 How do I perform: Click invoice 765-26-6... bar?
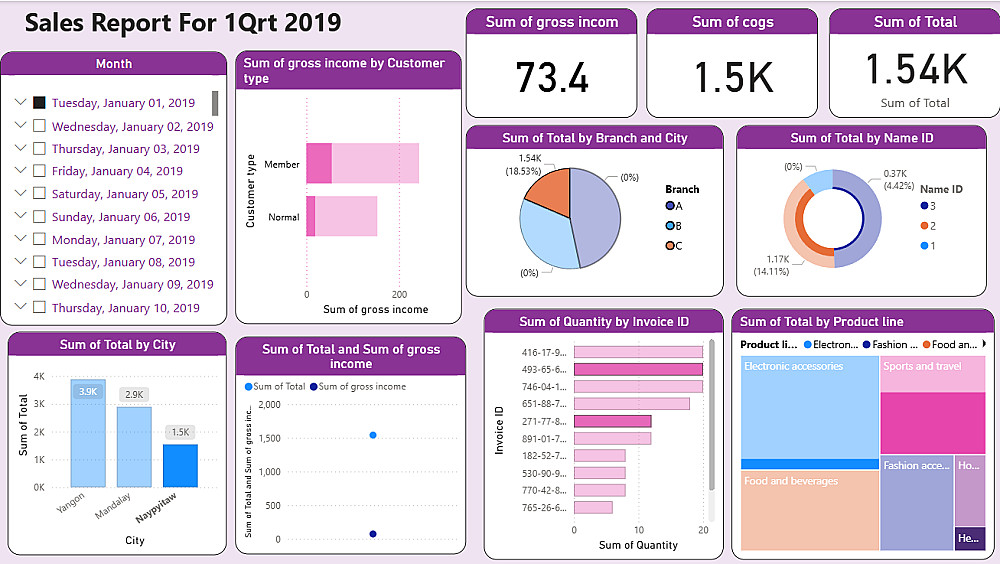593,507
